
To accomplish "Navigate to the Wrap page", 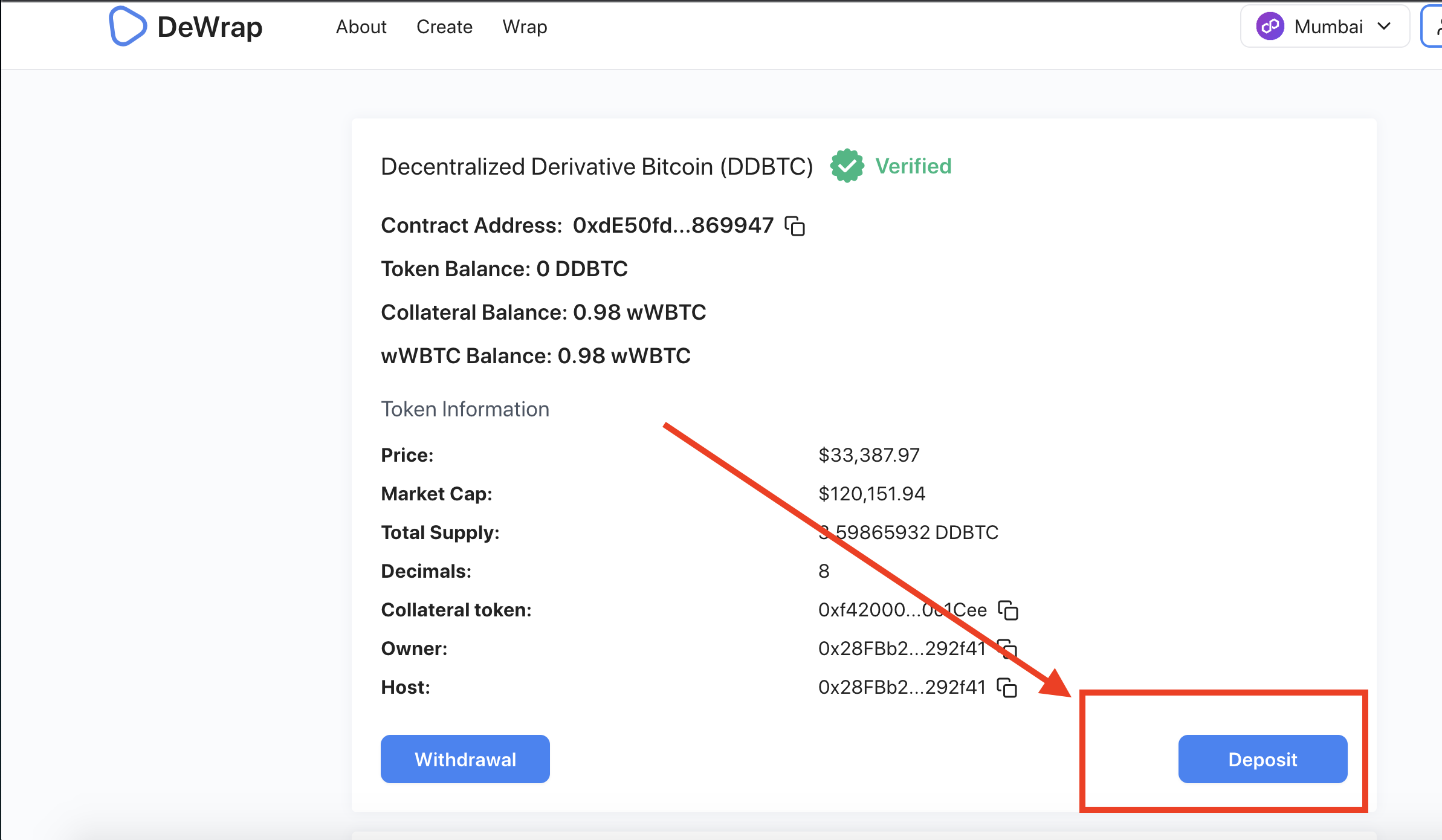I will click(525, 27).
